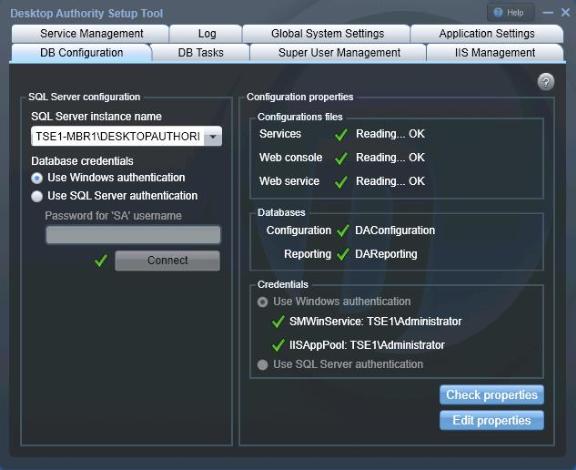Image resolution: width=576 pixels, height=470 pixels.
Task: Switch to the Service Management tab
Action: (91, 33)
